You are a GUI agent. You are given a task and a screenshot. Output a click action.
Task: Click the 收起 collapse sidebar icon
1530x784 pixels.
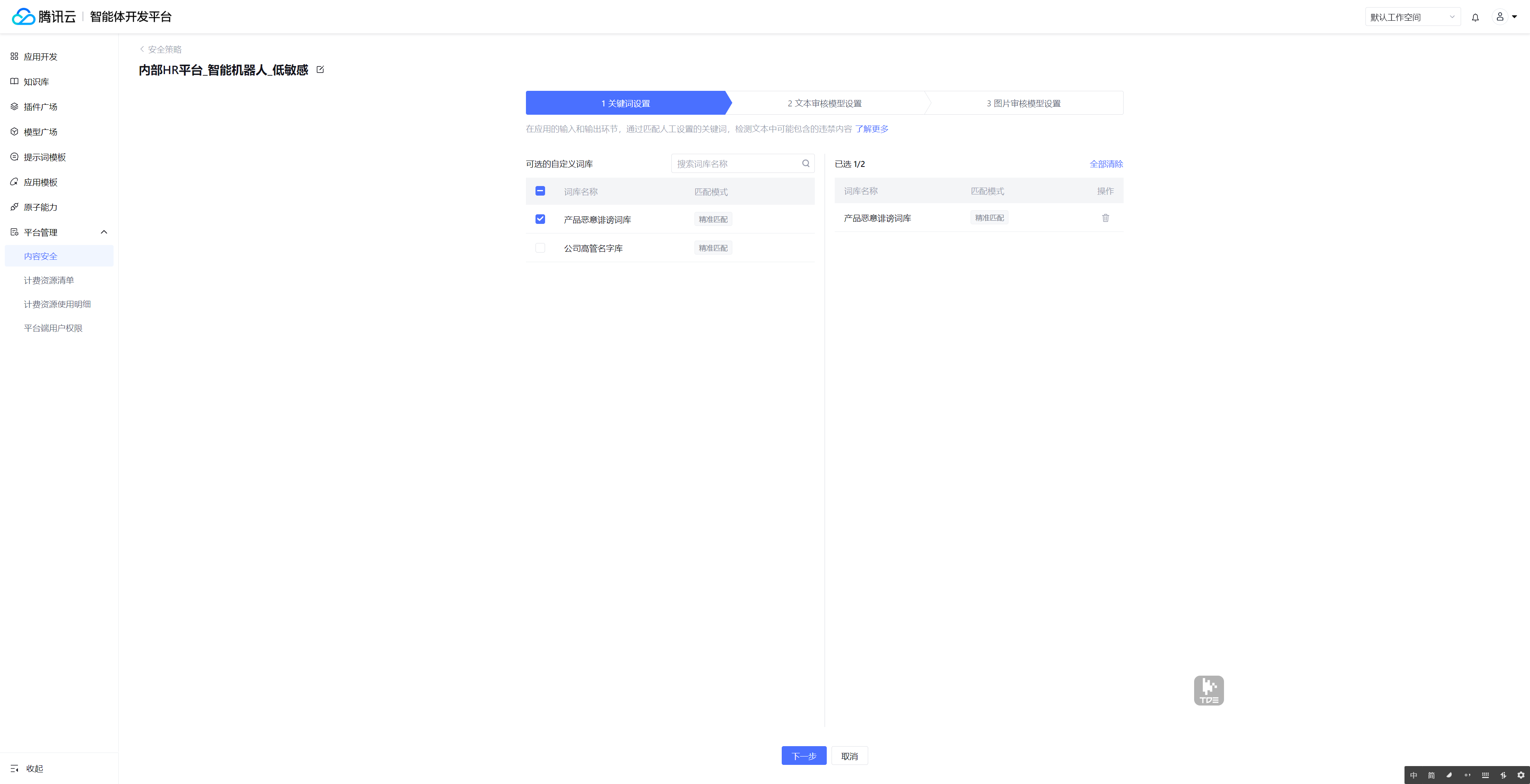click(x=15, y=768)
